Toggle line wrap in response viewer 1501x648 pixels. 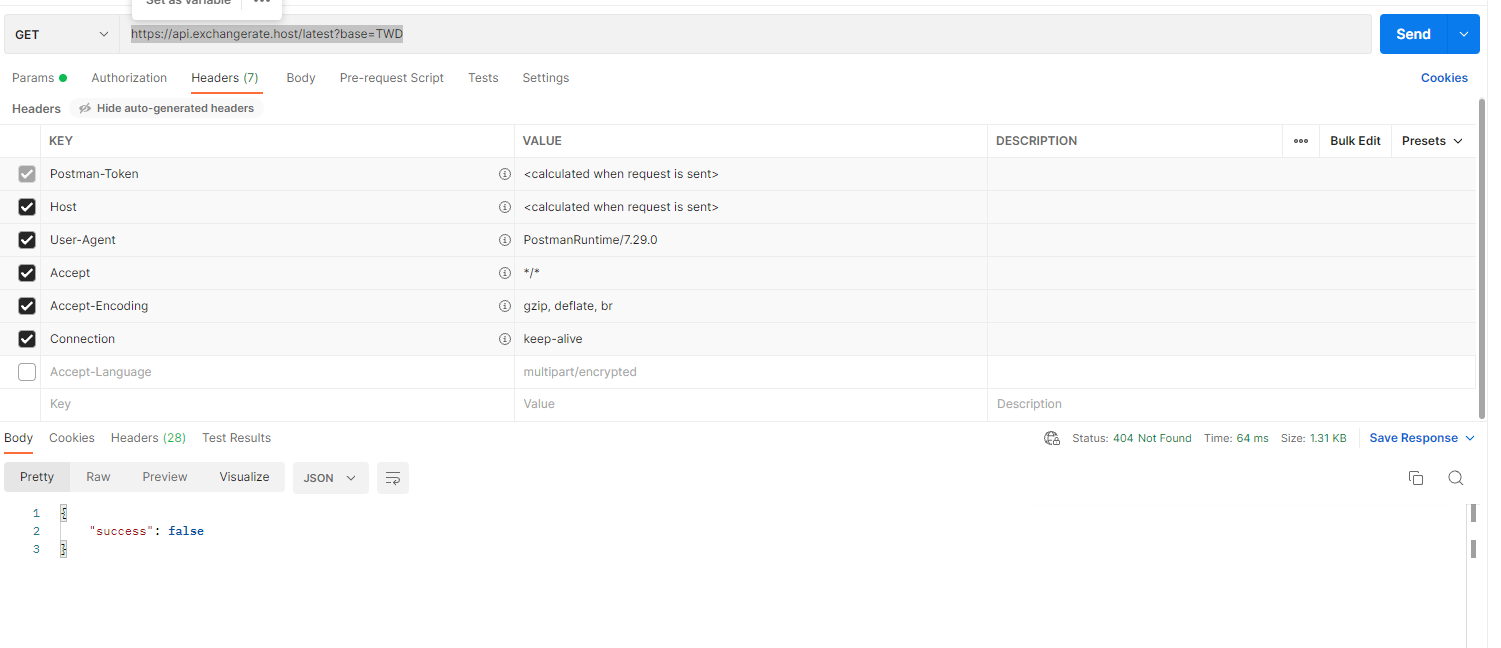coord(393,478)
